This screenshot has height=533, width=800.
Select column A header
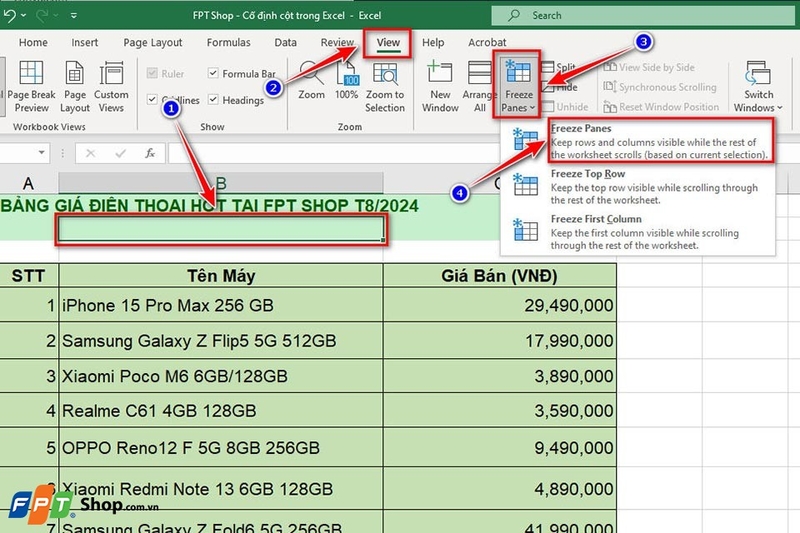(x=29, y=183)
